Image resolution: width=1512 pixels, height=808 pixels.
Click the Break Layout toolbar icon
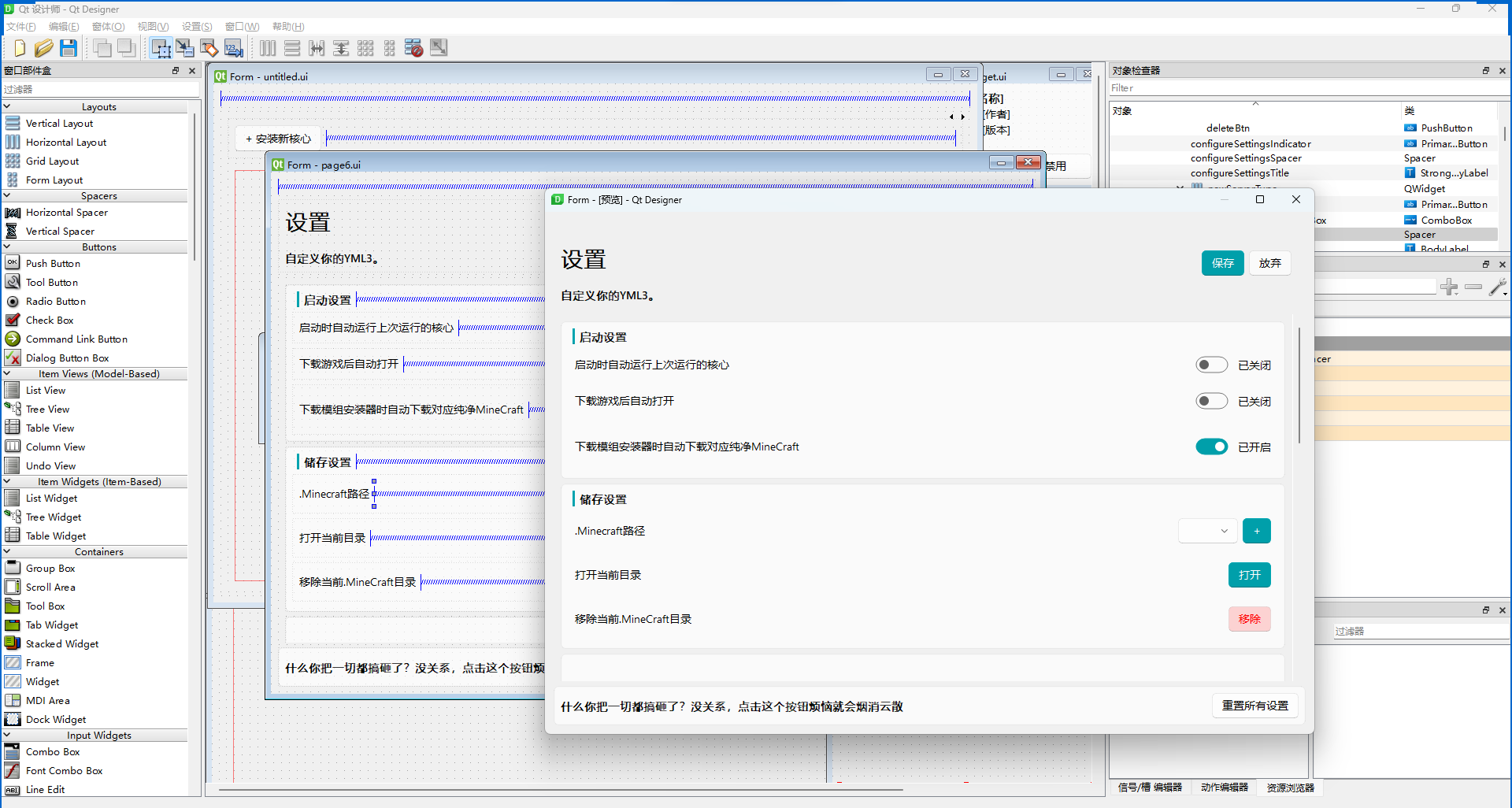click(413, 48)
